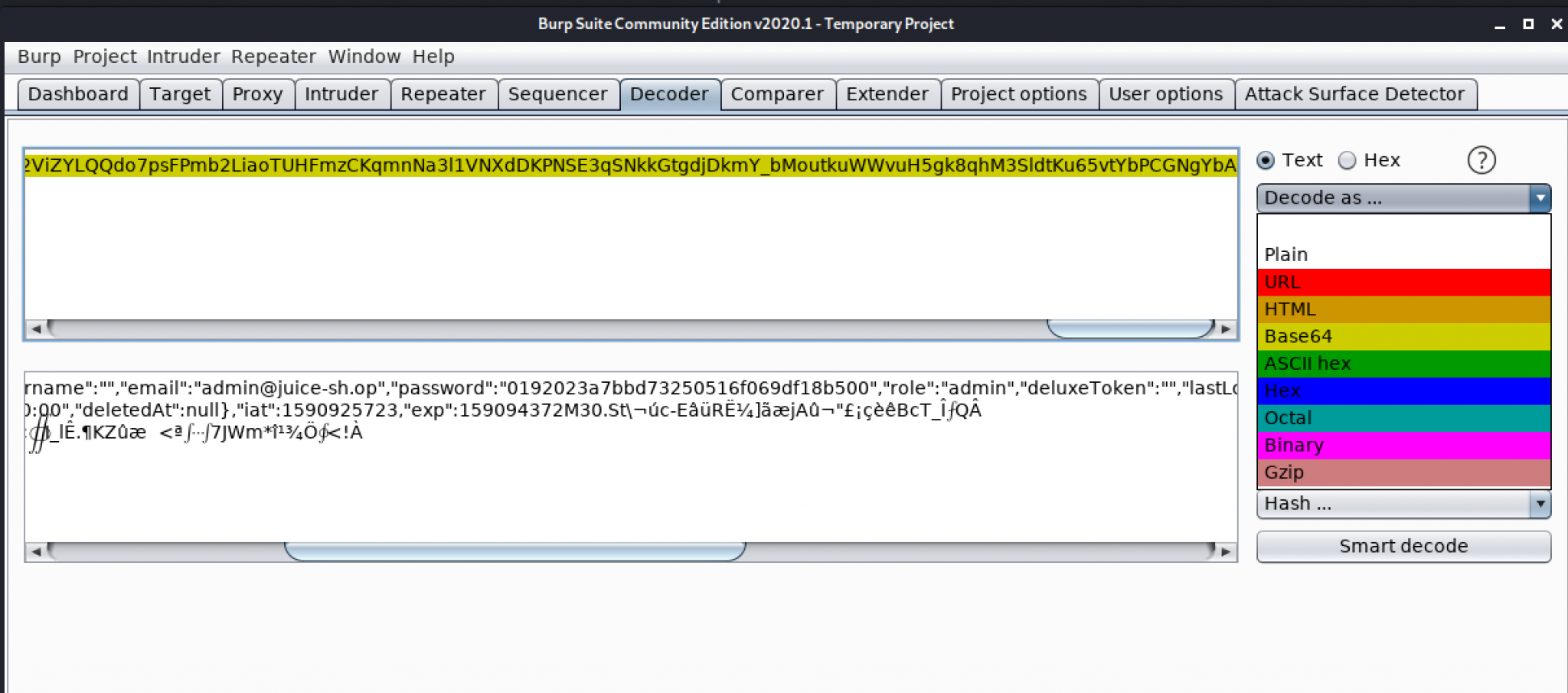Open the Burp menu

click(x=40, y=56)
